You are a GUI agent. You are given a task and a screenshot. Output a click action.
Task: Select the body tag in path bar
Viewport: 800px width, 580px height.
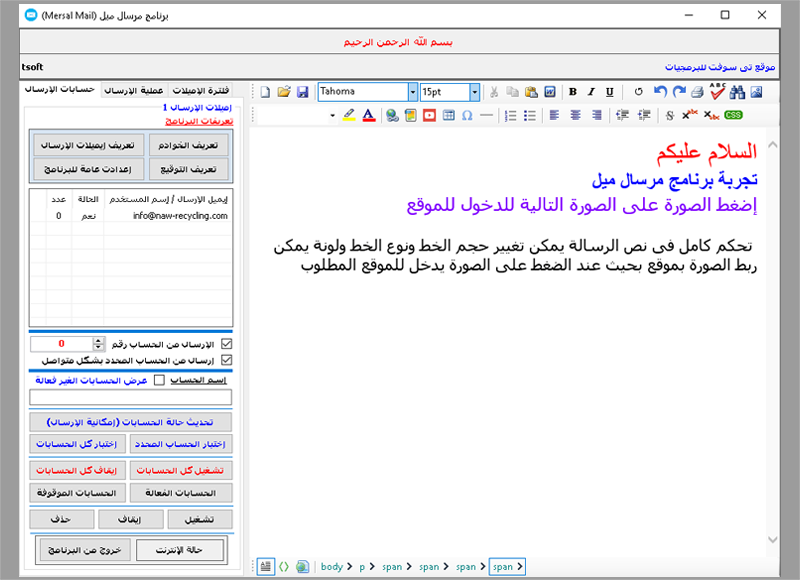(332, 567)
